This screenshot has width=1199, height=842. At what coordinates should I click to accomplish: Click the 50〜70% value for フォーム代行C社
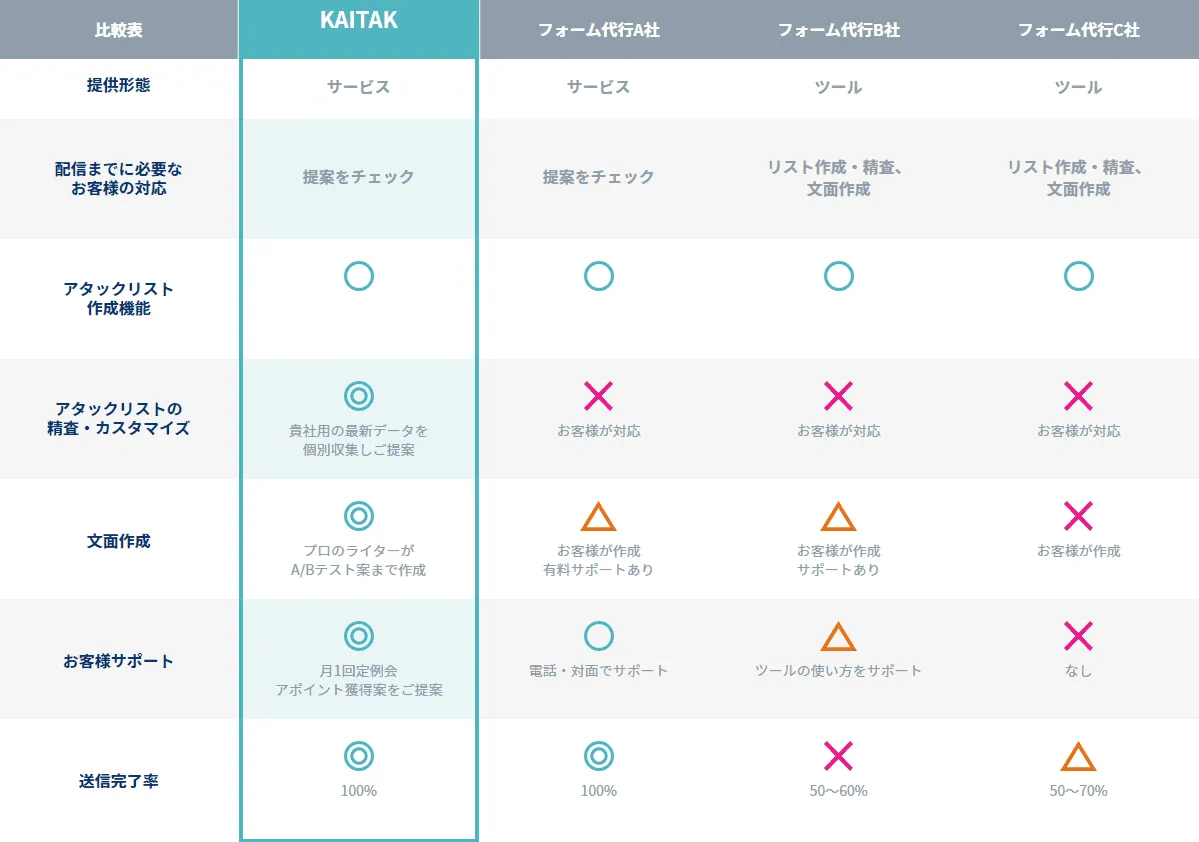1078,791
